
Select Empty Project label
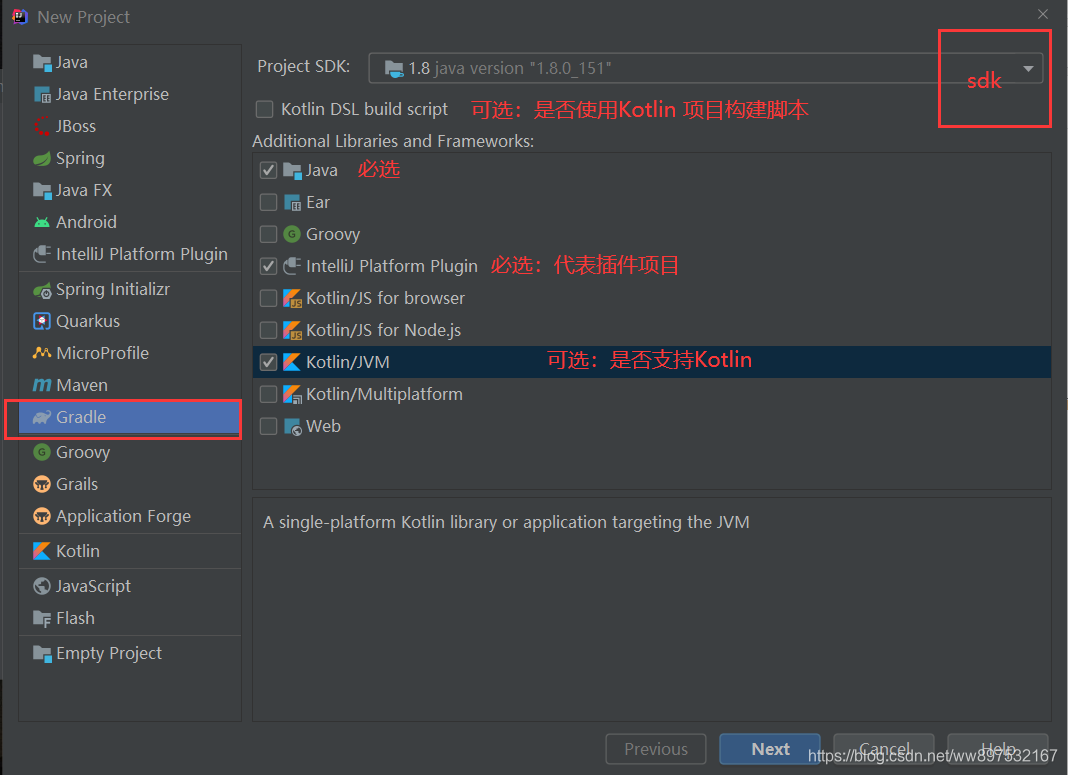coord(109,654)
